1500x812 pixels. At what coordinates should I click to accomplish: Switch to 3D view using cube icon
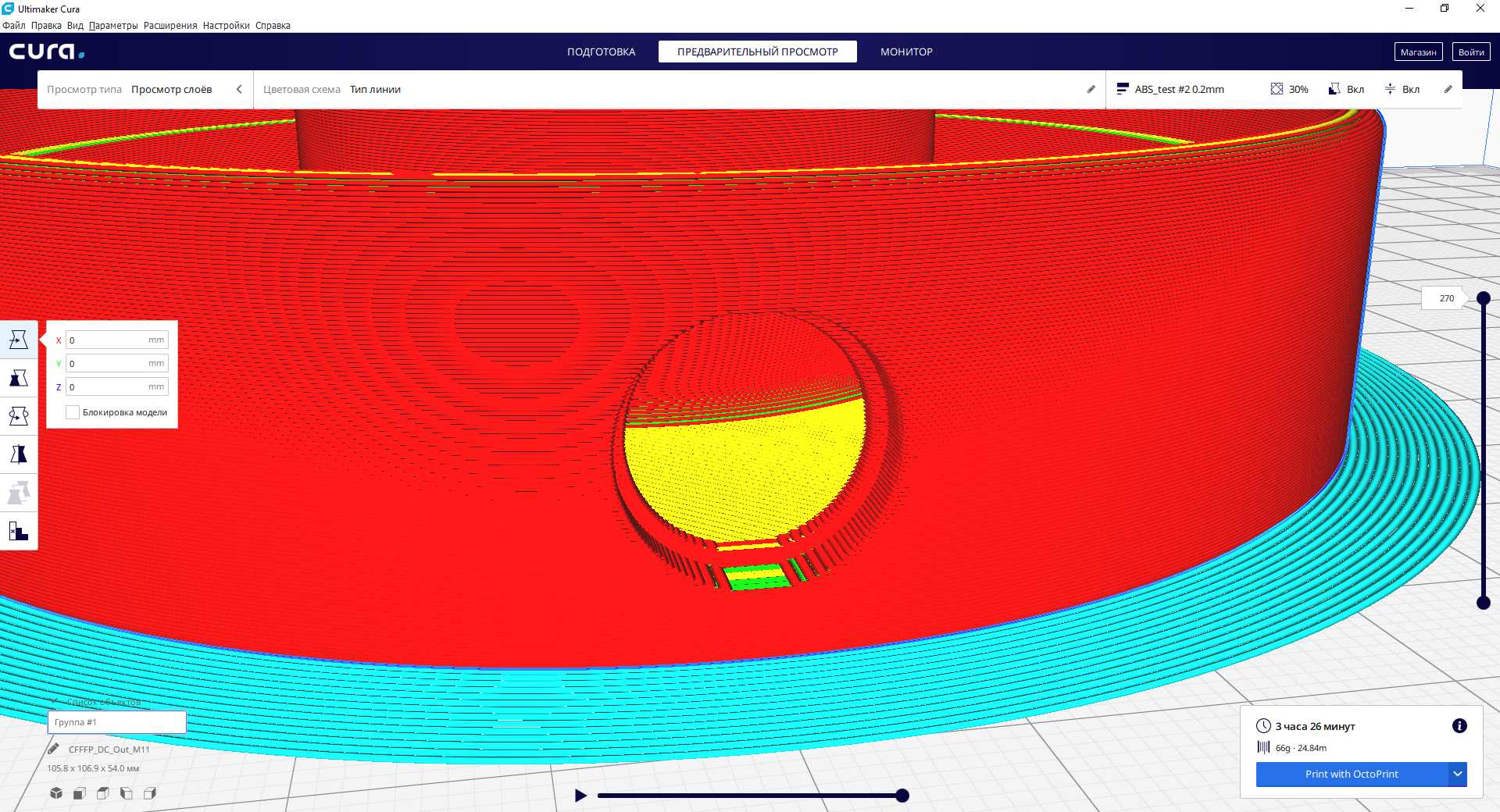pyautogui.click(x=56, y=793)
